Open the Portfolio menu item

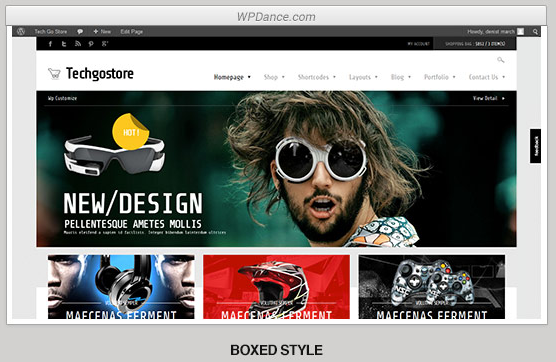click(x=439, y=77)
